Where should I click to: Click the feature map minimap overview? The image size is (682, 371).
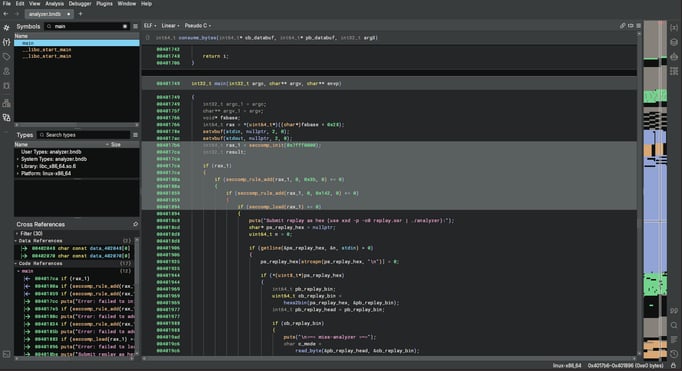coord(655,190)
